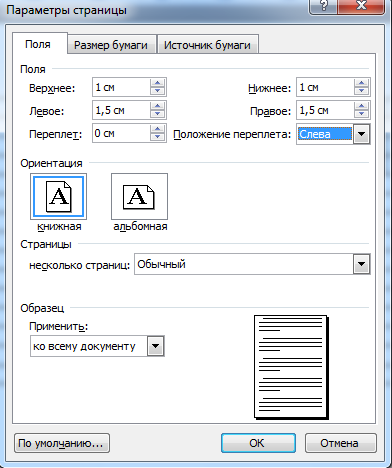Click the книжная label text
392x468 pixels.
pos(59,227)
